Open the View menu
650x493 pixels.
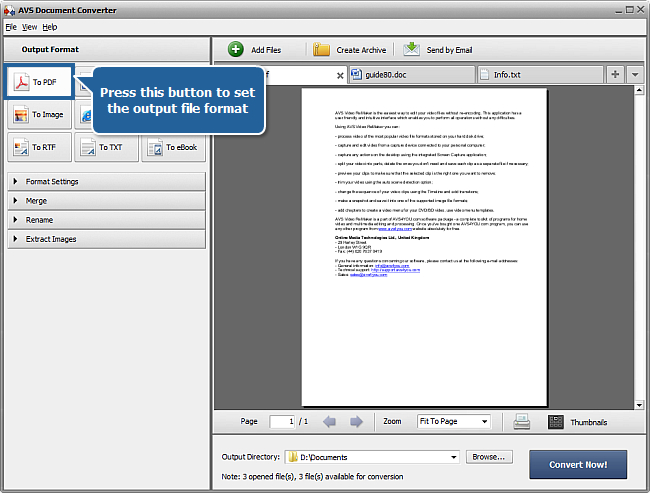click(29, 27)
